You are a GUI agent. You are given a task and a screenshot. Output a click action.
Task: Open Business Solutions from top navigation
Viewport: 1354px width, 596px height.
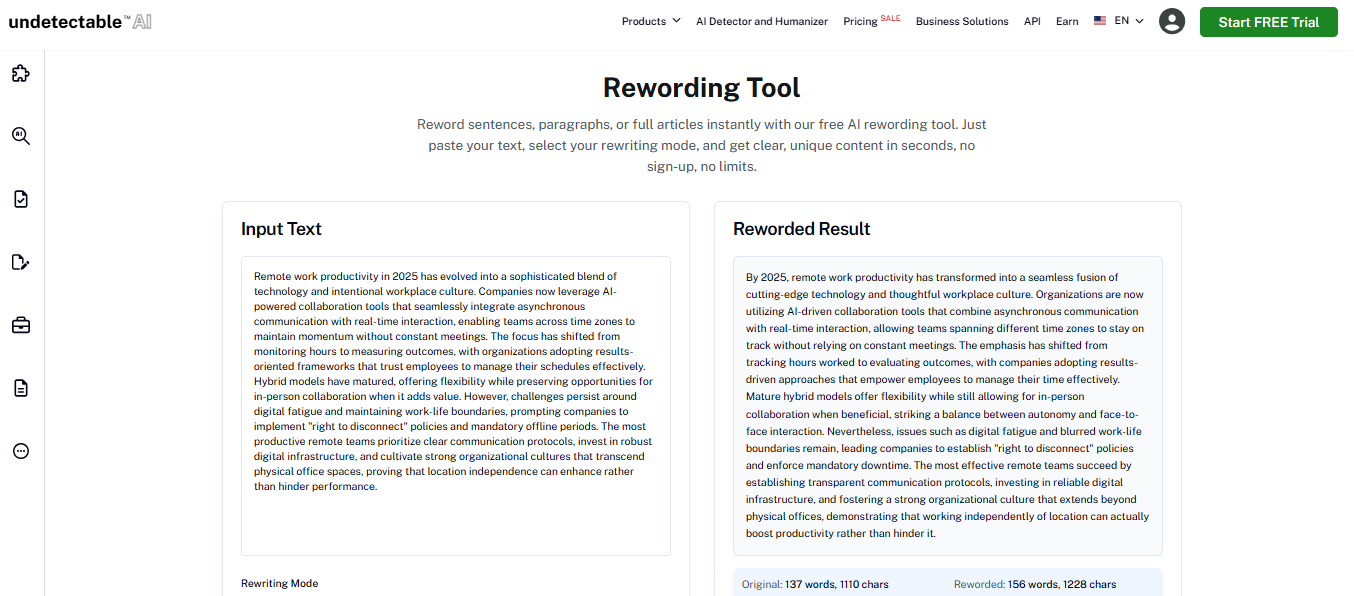961,21
